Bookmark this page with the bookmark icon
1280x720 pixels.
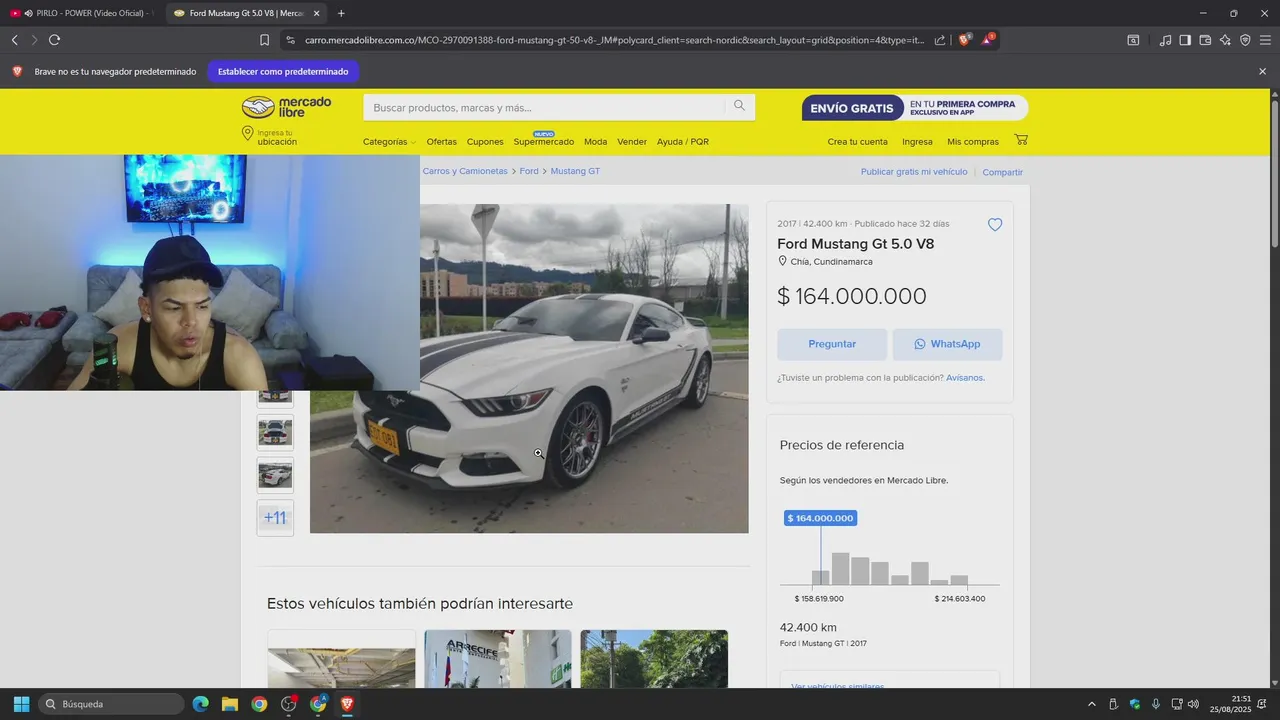tap(264, 40)
